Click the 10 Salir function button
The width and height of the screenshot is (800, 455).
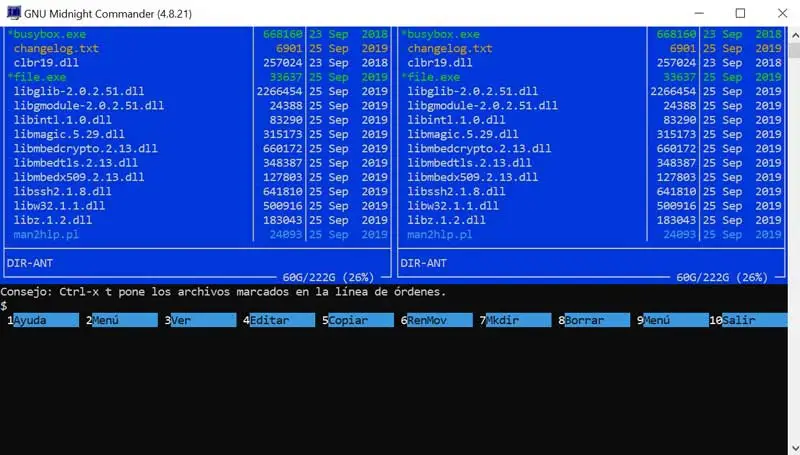click(748, 320)
